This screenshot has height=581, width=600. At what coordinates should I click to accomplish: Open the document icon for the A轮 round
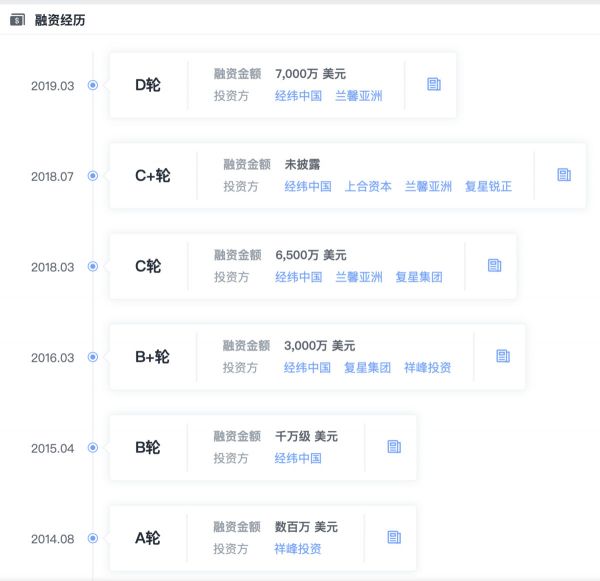pyautogui.click(x=394, y=537)
